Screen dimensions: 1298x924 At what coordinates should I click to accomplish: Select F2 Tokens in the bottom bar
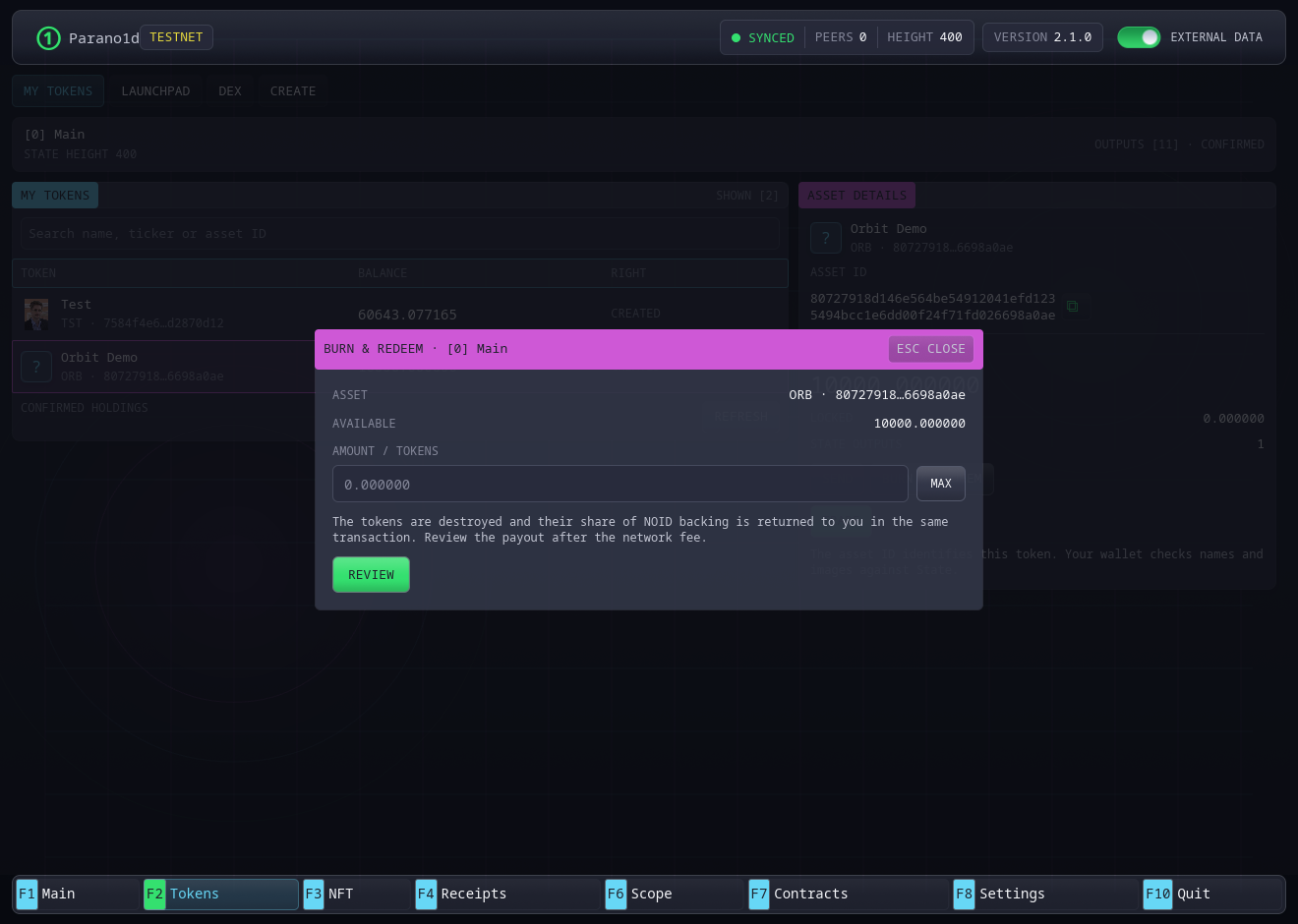point(220,894)
